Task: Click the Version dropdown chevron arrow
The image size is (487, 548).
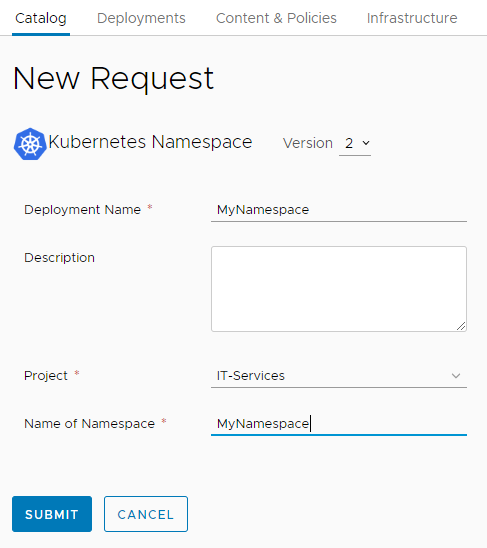Action: pos(366,143)
